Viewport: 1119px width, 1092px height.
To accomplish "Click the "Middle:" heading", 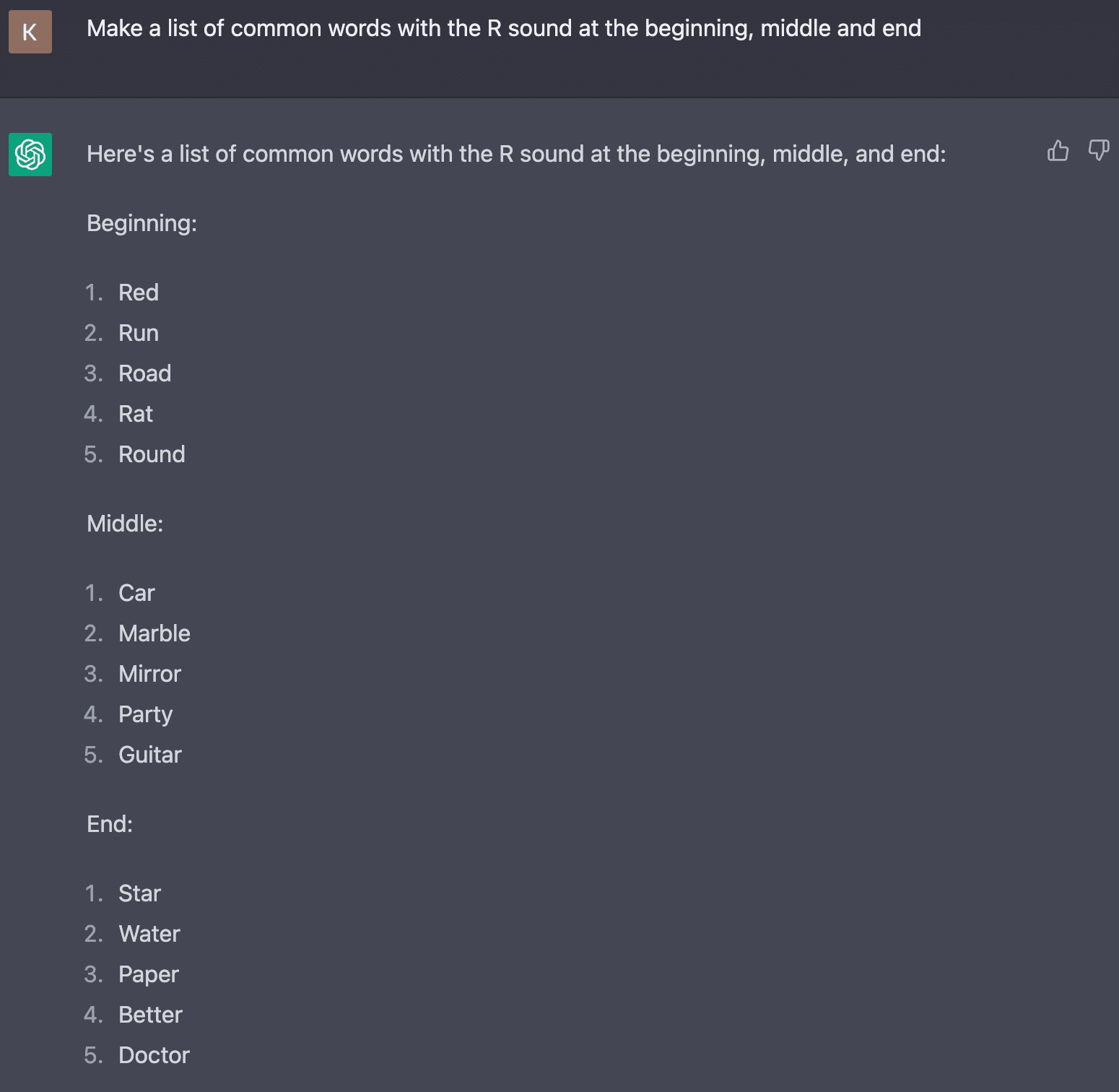I will (x=125, y=524).
